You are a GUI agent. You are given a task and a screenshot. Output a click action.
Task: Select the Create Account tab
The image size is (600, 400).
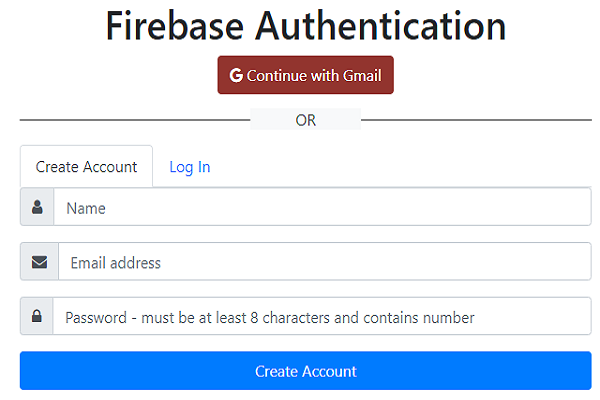click(86, 167)
